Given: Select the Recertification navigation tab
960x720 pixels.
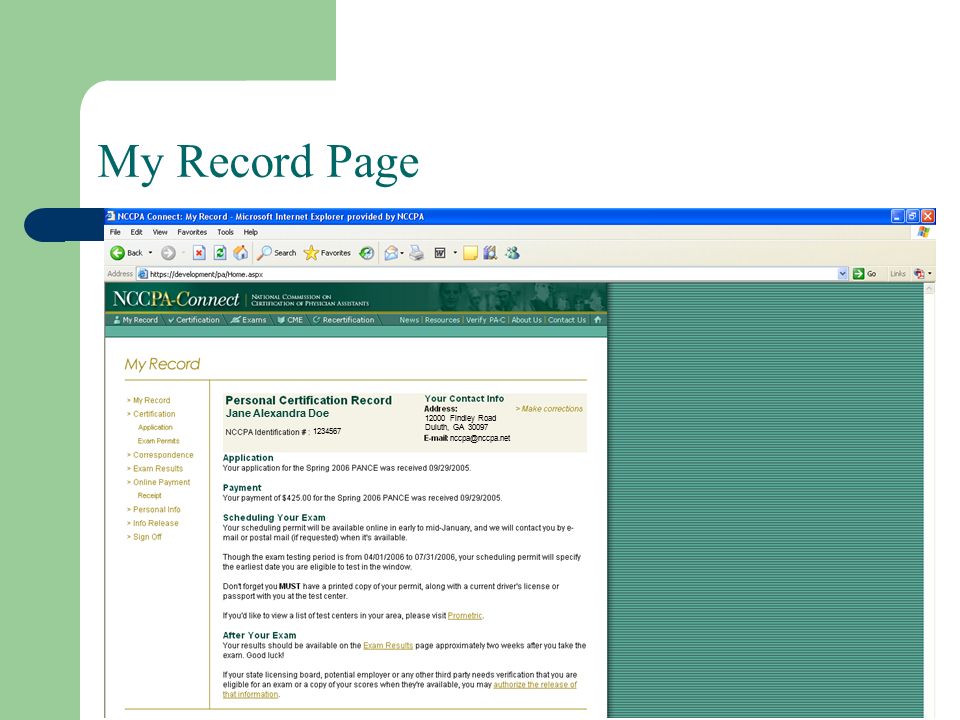Looking at the screenshot, I should coord(343,320).
